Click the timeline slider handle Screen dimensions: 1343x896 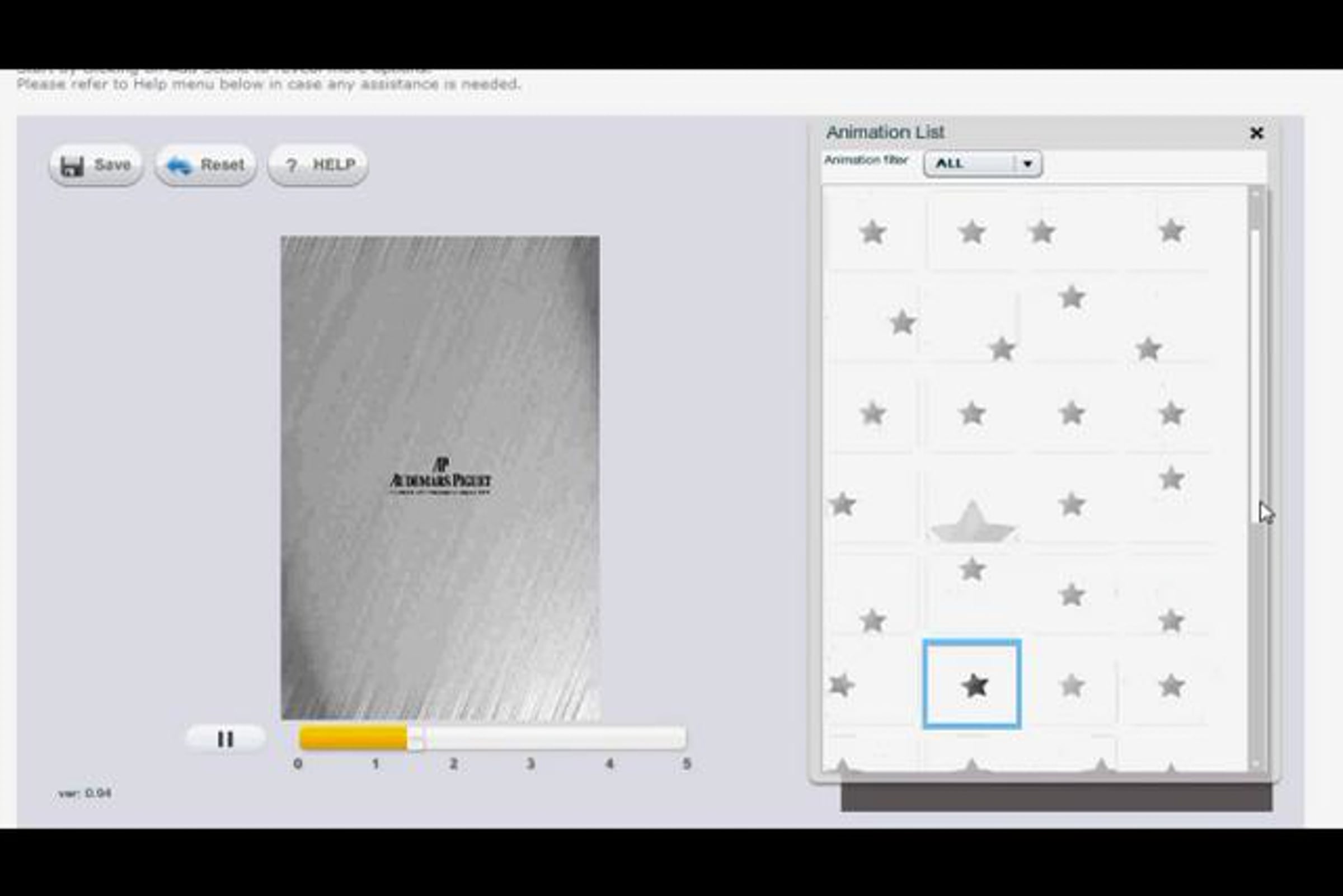point(416,738)
